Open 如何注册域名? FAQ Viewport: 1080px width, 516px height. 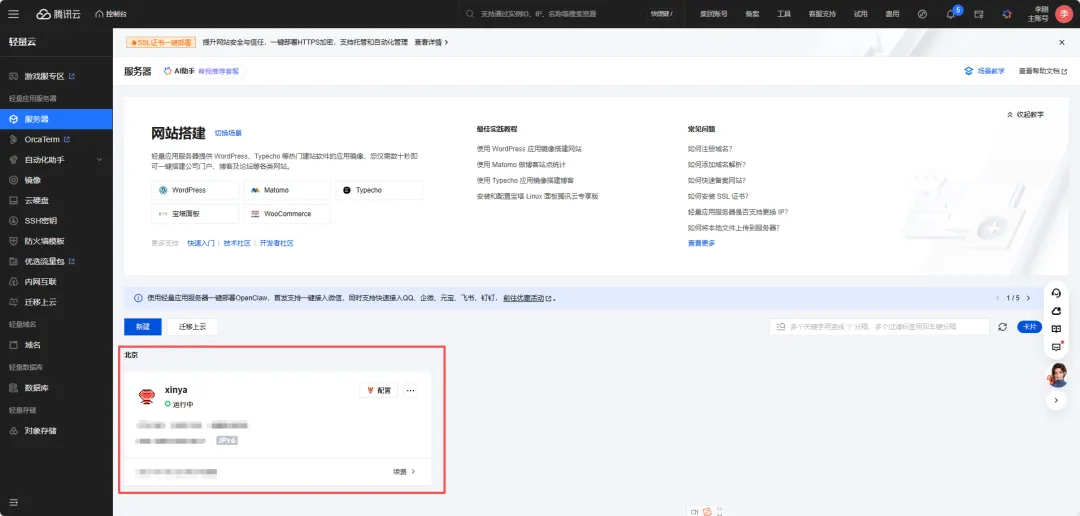[x=709, y=148]
